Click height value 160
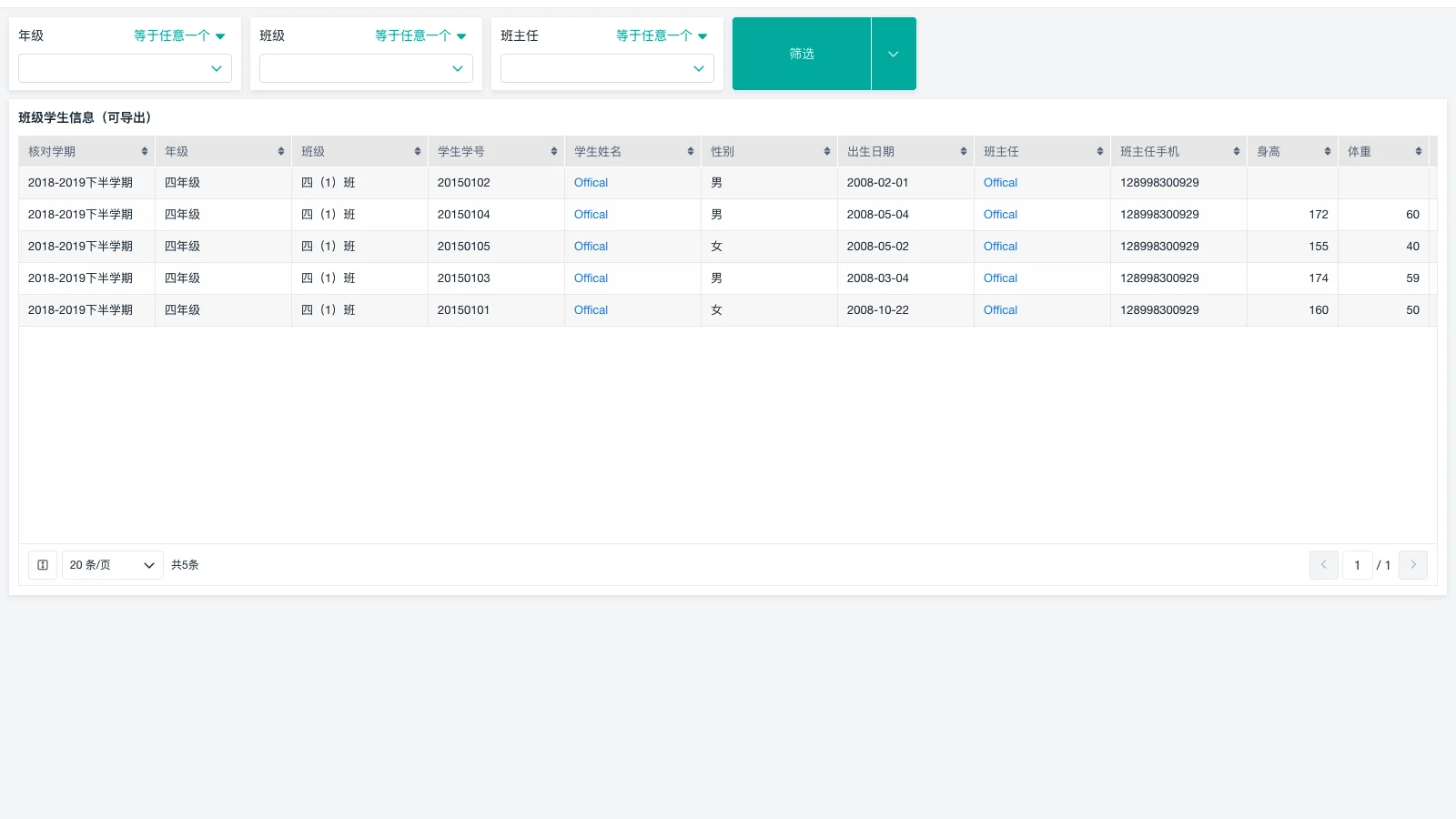 coord(1319,310)
